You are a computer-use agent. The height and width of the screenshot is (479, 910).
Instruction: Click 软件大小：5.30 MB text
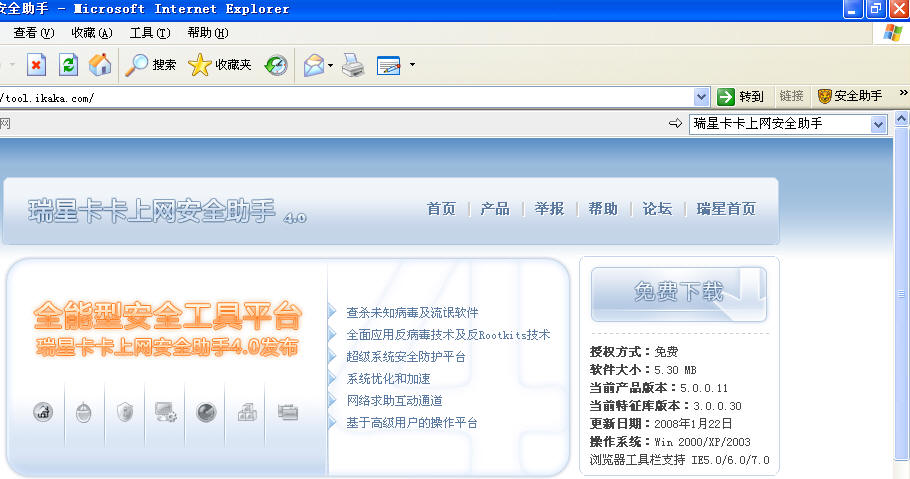pyautogui.click(x=642, y=370)
